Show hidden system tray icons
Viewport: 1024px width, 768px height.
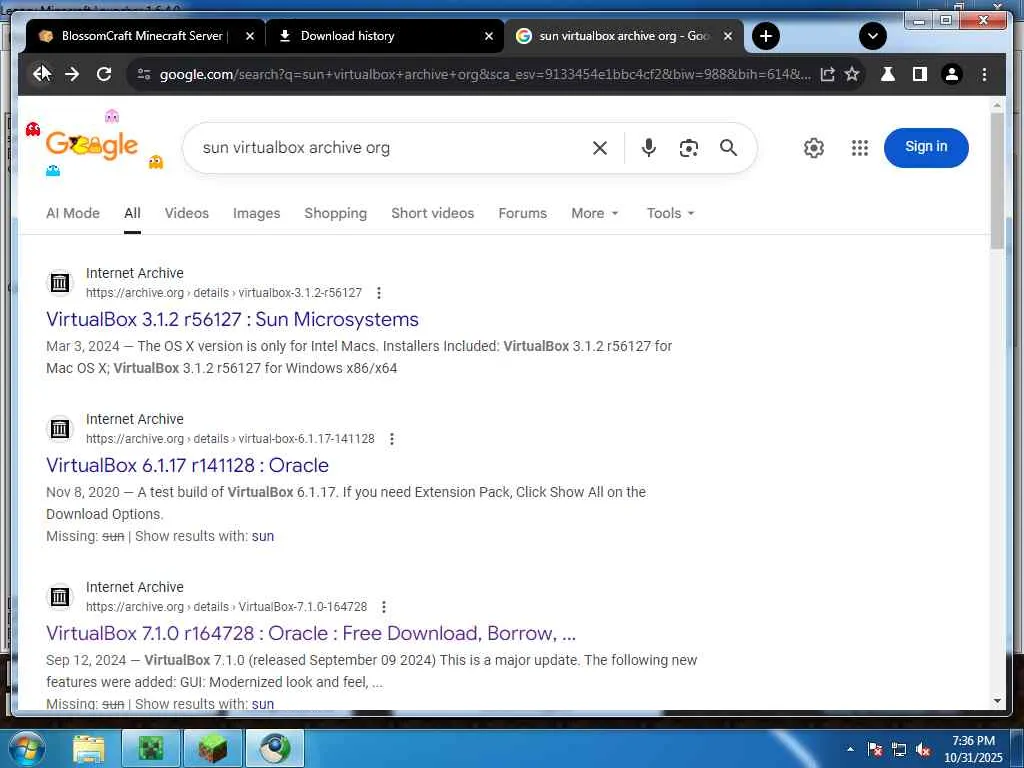(850, 749)
